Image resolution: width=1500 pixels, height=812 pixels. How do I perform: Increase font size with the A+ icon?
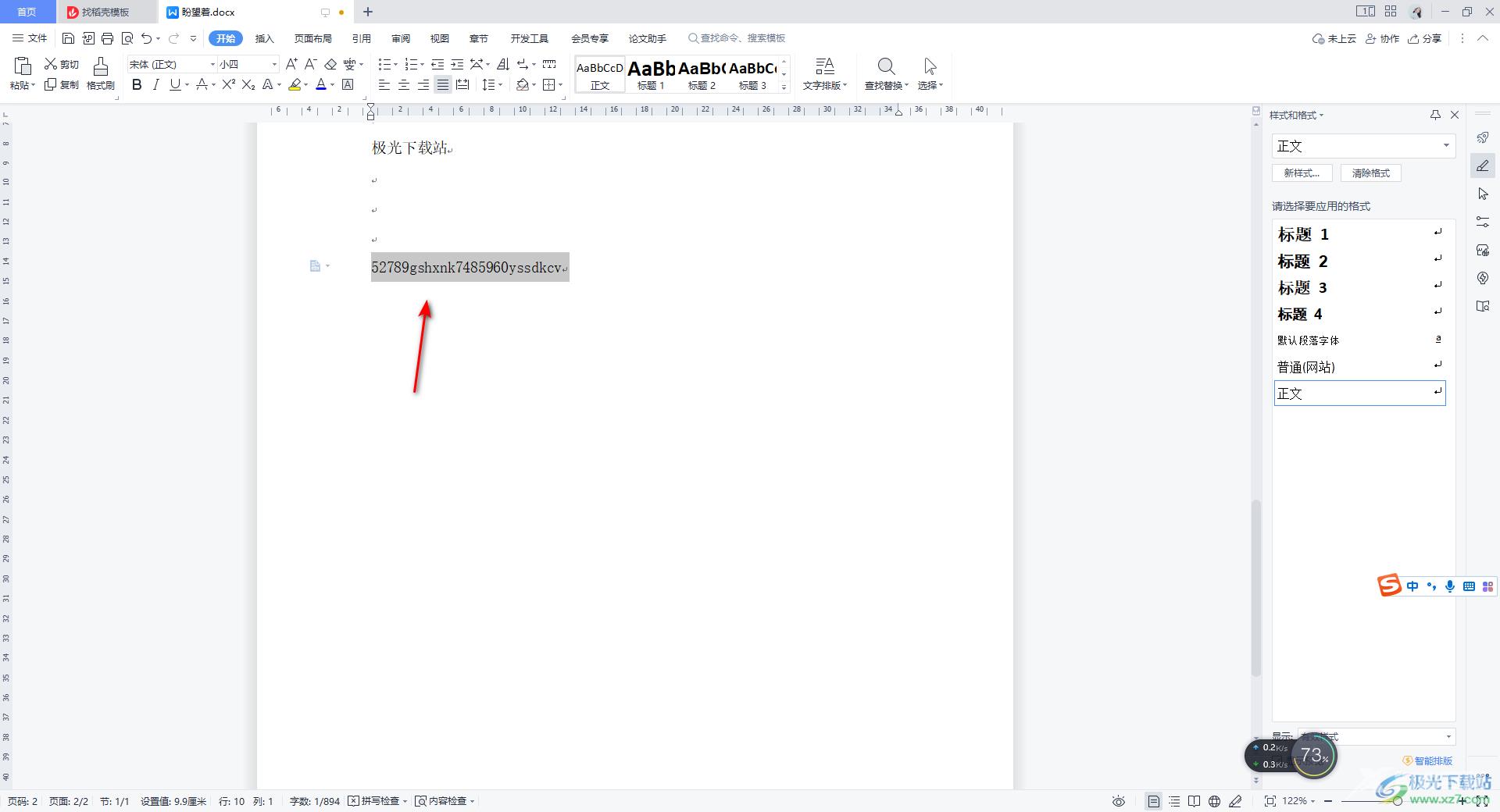(x=291, y=64)
